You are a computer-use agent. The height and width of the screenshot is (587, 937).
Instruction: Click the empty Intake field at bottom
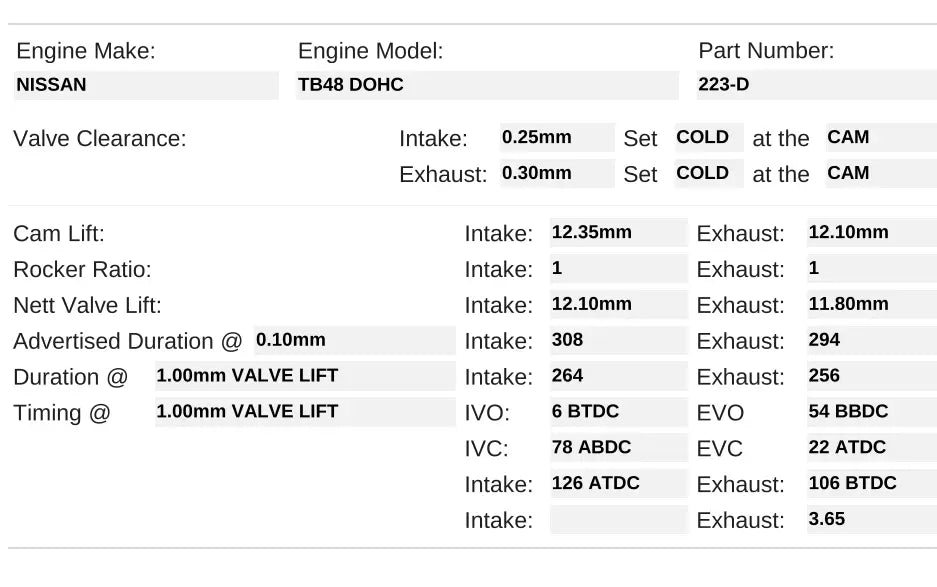618,520
